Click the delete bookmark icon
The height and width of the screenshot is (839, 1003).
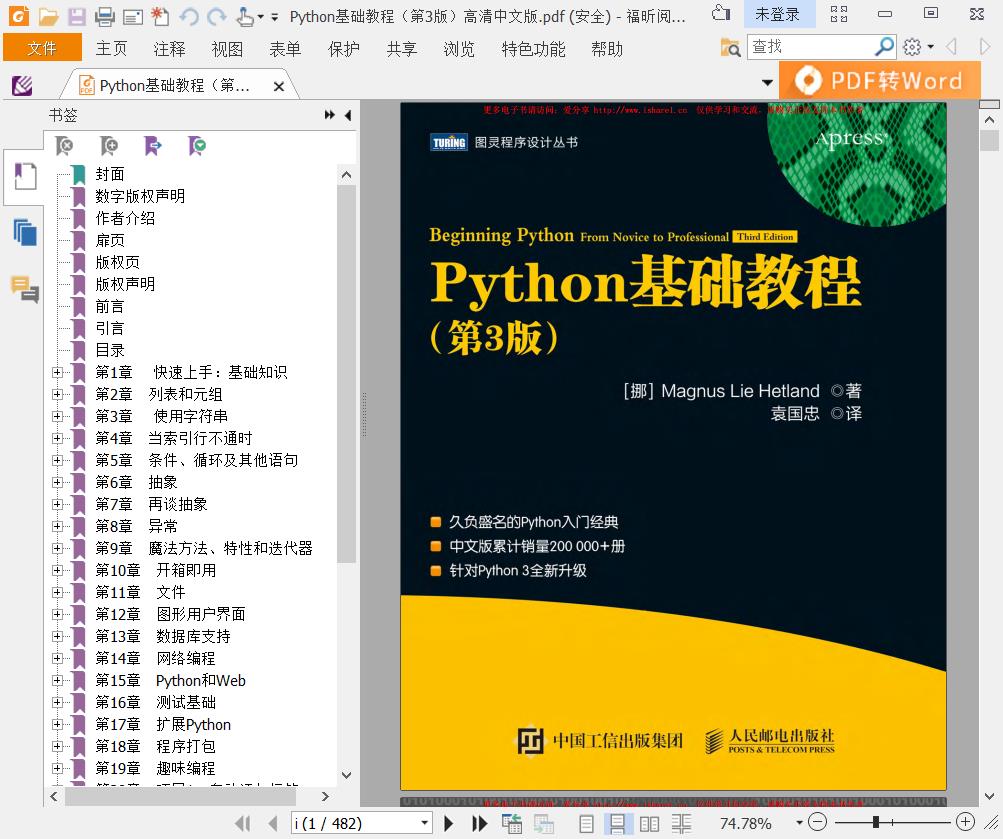64,146
